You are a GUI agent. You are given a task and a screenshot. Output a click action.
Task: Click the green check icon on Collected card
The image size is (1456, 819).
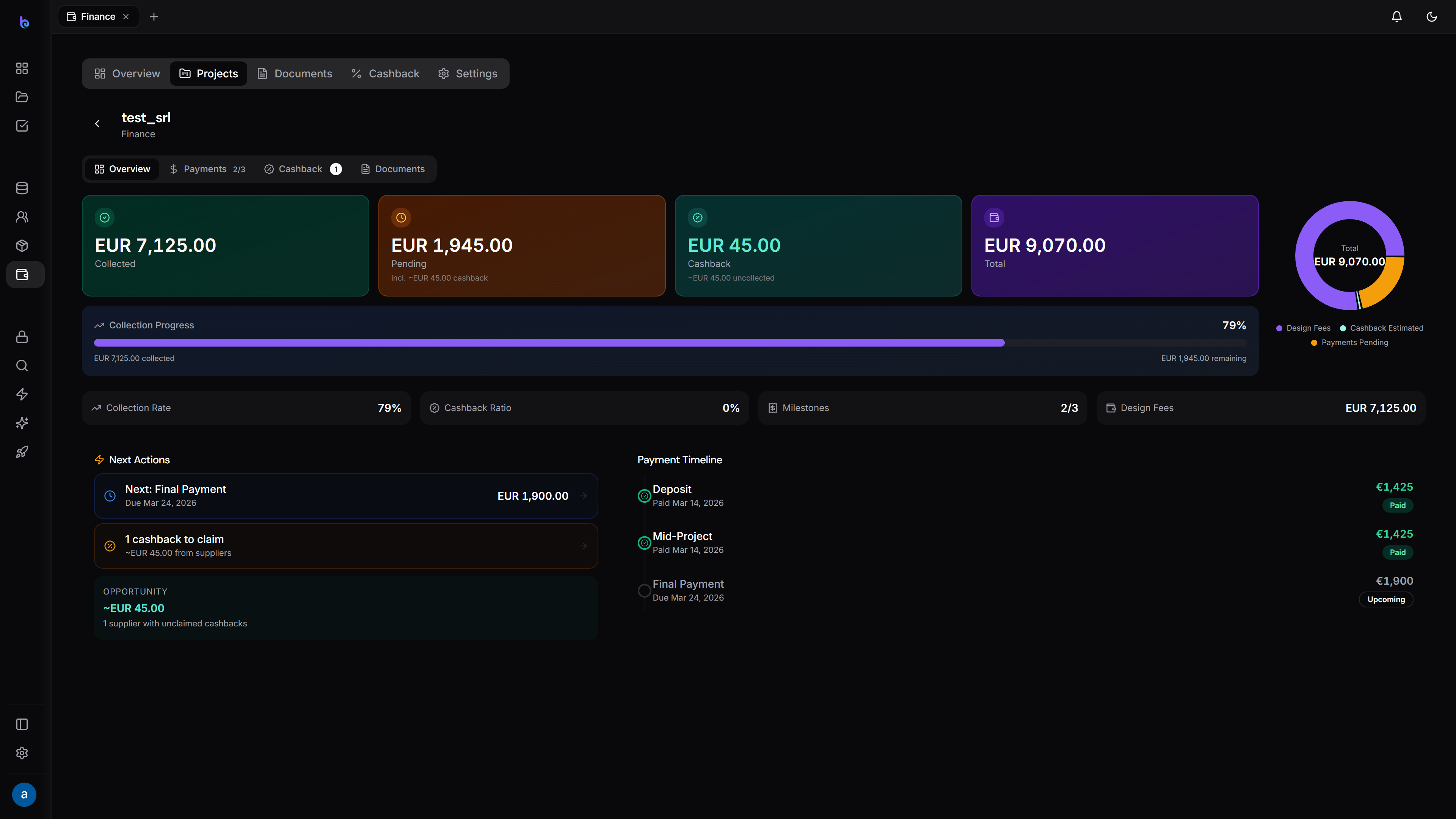pyautogui.click(x=105, y=218)
